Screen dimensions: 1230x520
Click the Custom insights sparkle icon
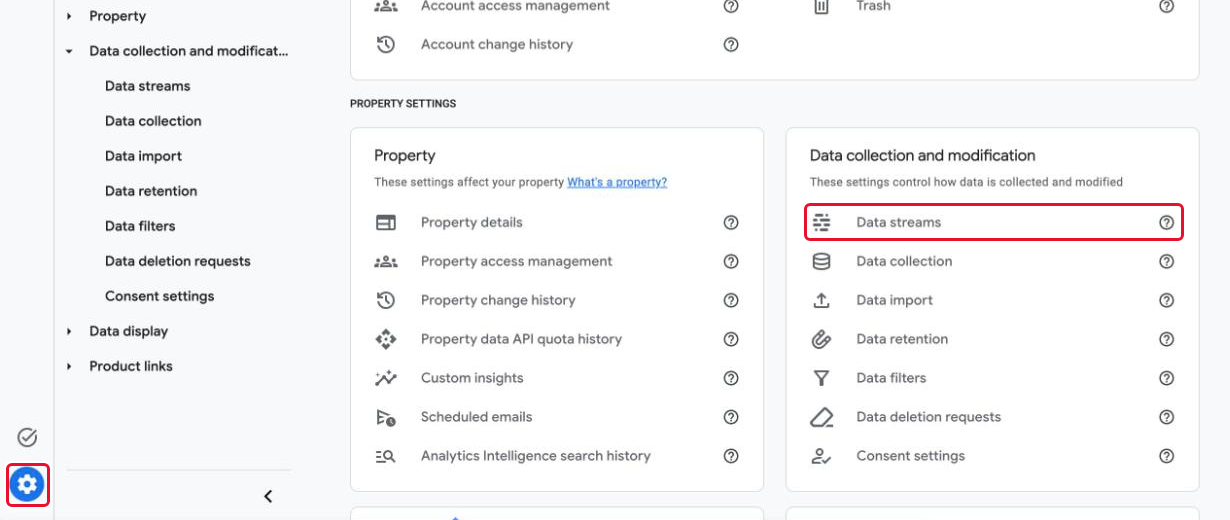[x=386, y=378]
